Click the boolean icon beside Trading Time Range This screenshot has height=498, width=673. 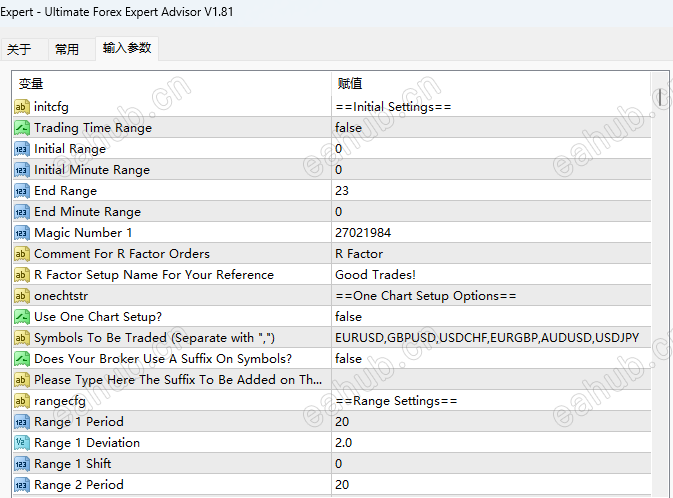pyautogui.click(x=21, y=128)
